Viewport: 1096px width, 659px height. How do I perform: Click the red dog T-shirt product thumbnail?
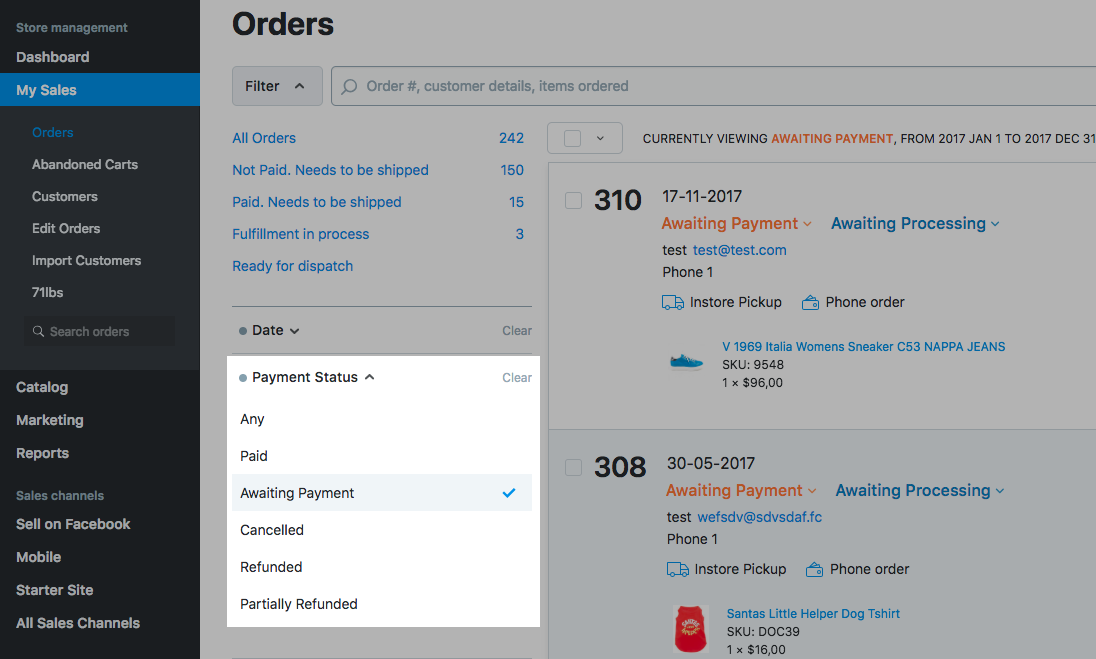pos(691,629)
